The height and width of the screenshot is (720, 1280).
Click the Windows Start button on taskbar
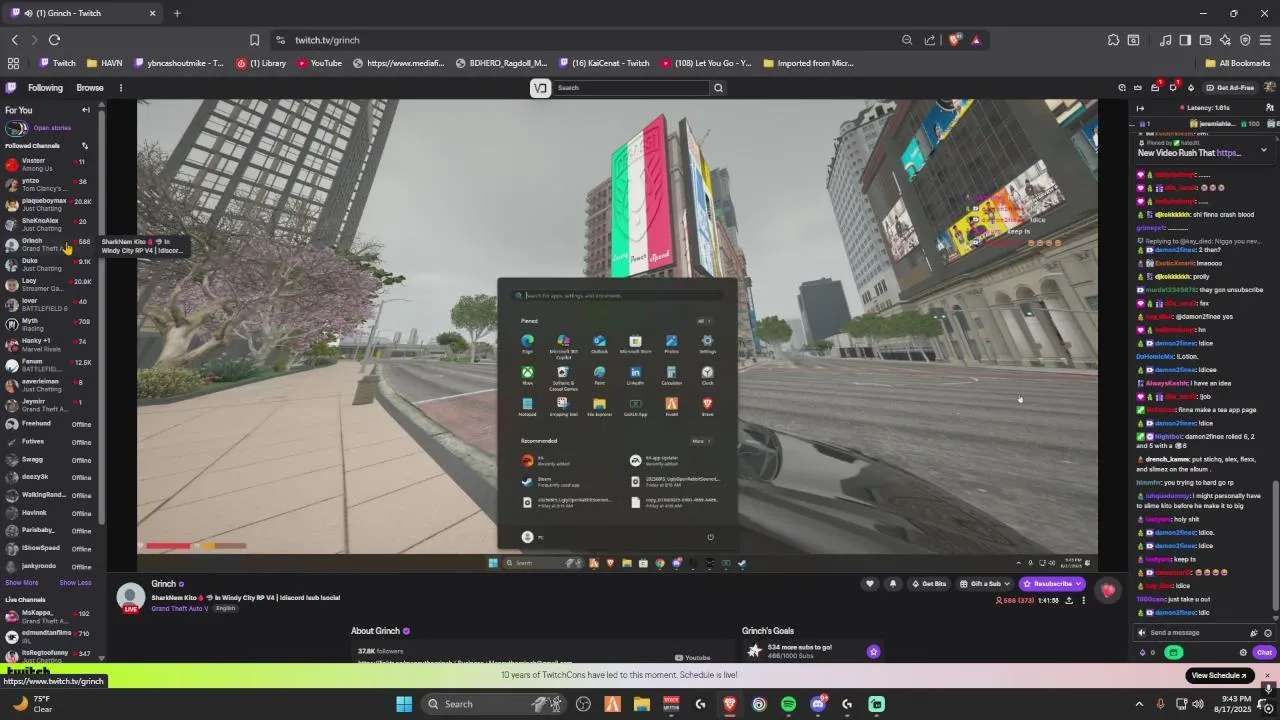pyautogui.click(x=404, y=704)
